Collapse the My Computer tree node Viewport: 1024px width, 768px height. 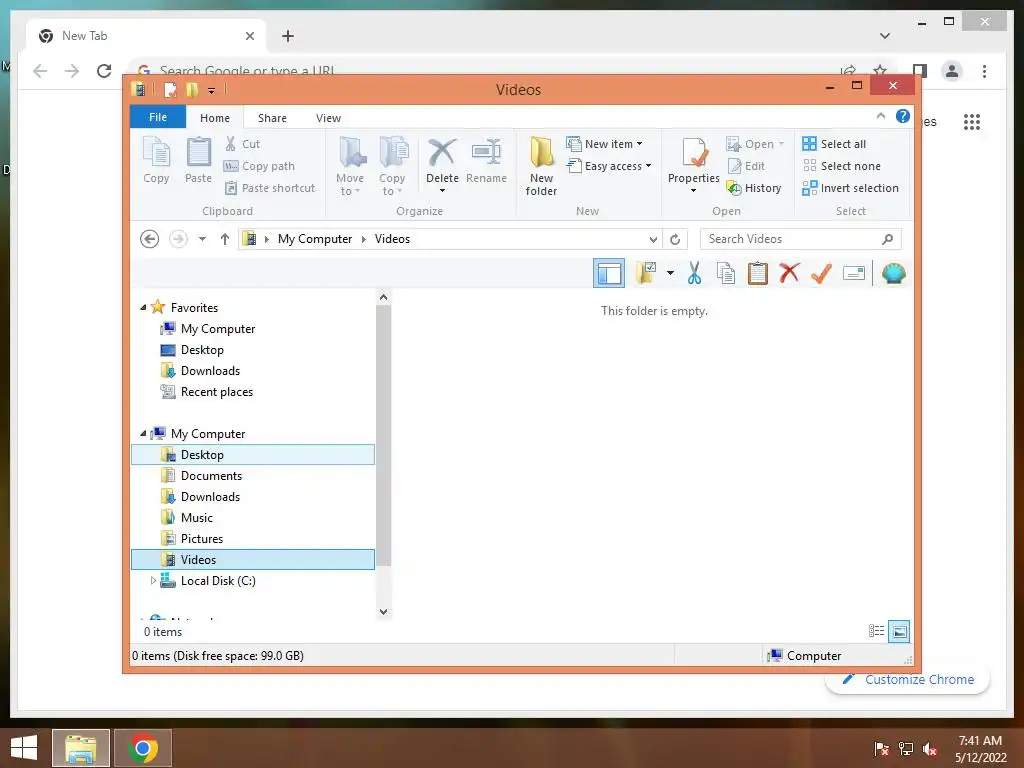point(143,433)
